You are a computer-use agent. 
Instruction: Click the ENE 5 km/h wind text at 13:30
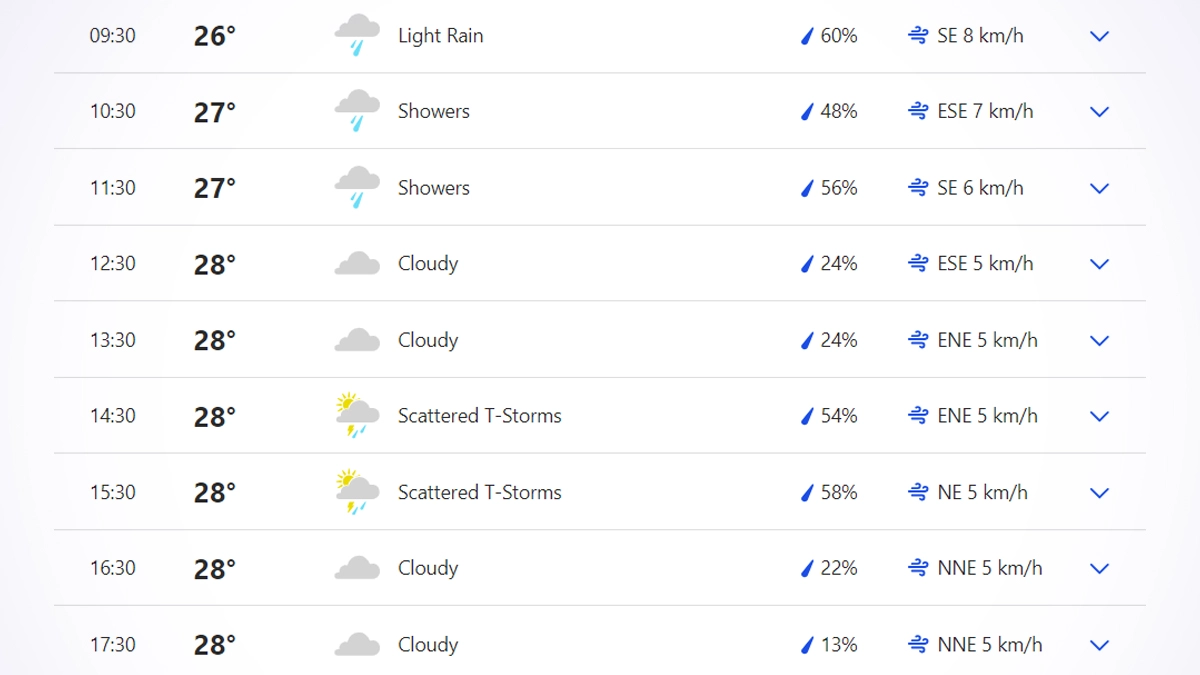(987, 340)
